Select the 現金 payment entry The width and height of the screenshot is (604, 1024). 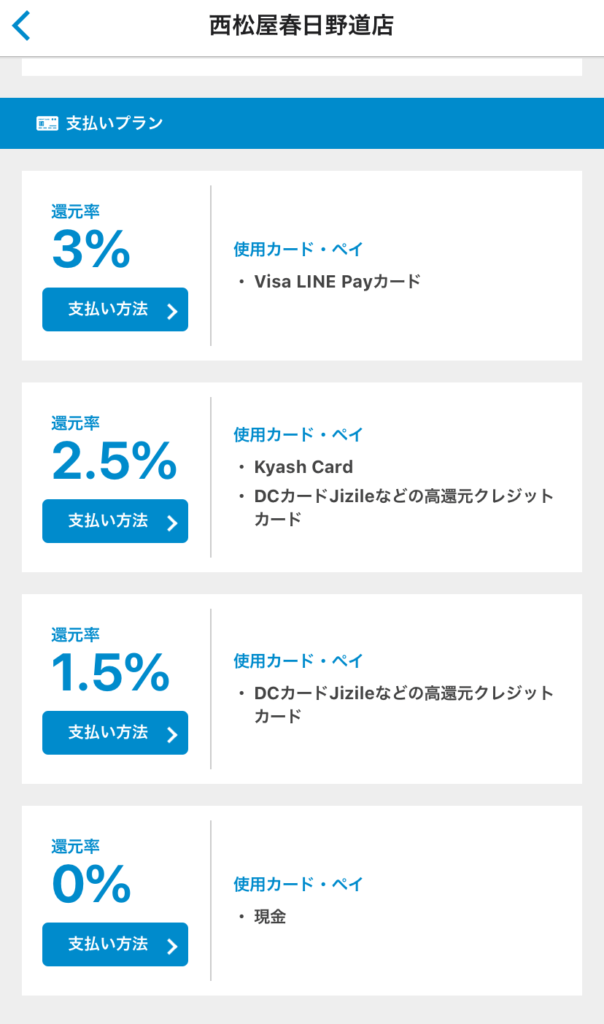[x=270, y=916]
